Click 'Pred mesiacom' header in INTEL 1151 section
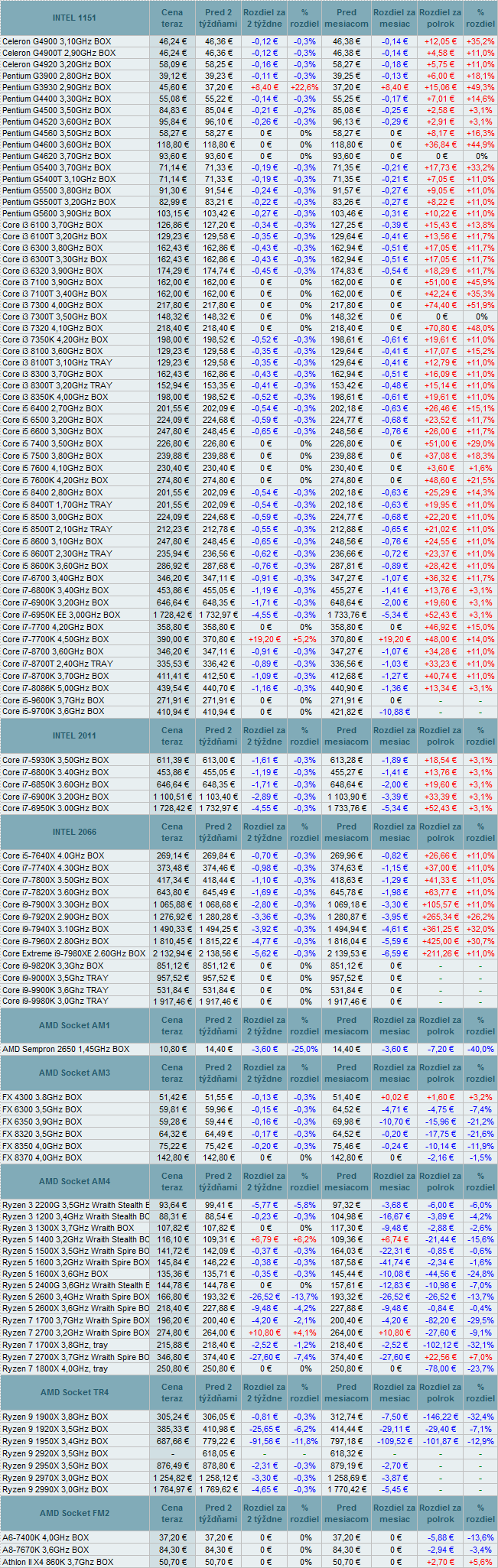Screen dimensions: 498x1568 [347, 18]
